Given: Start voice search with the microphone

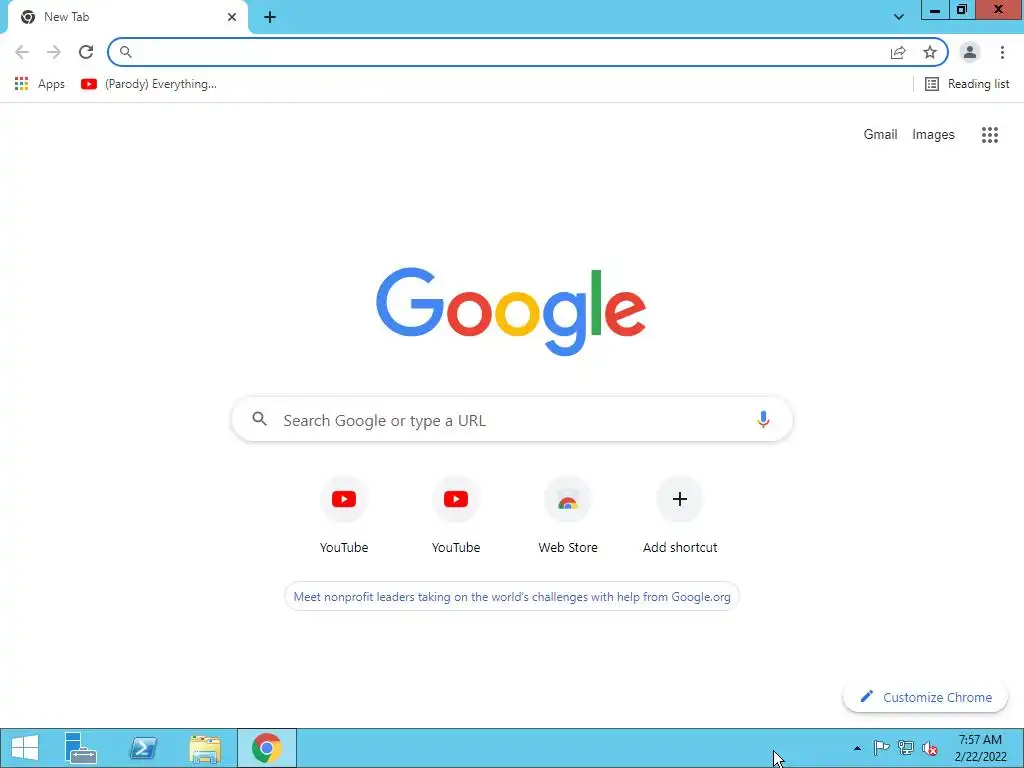Looking at the screenshot, I should [763, 419].
